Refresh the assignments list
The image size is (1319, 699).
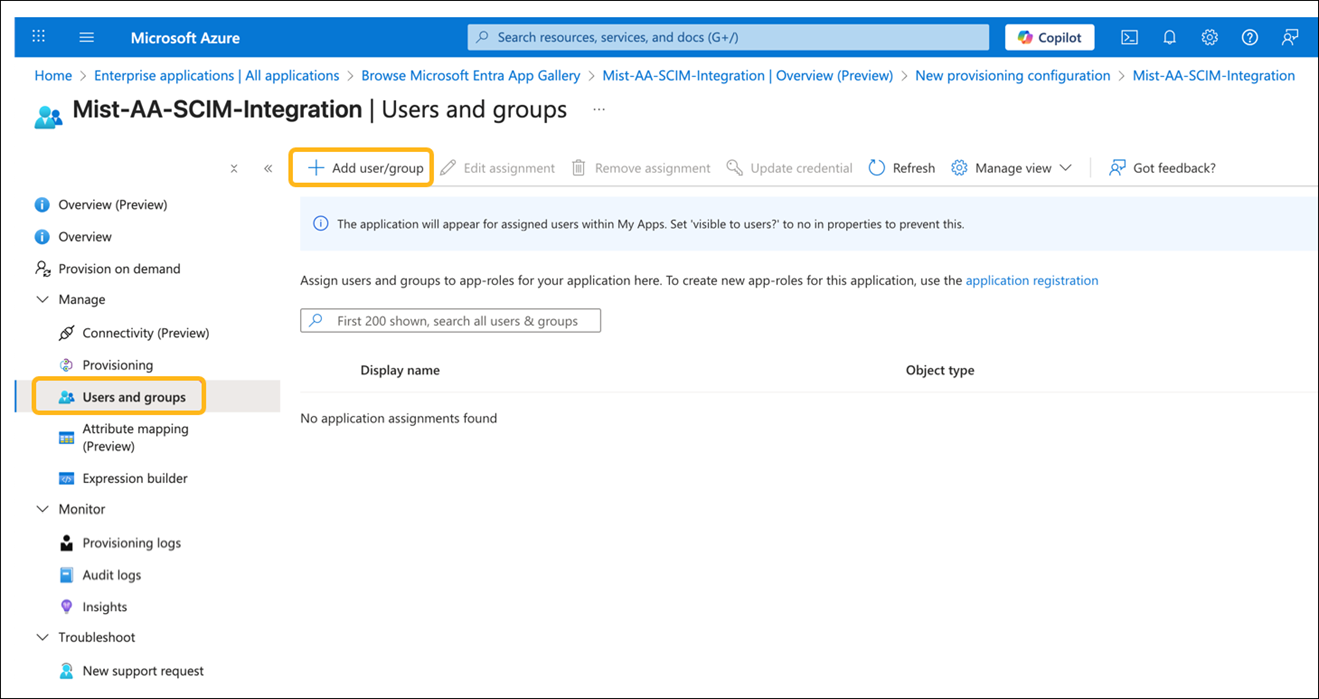900,167
